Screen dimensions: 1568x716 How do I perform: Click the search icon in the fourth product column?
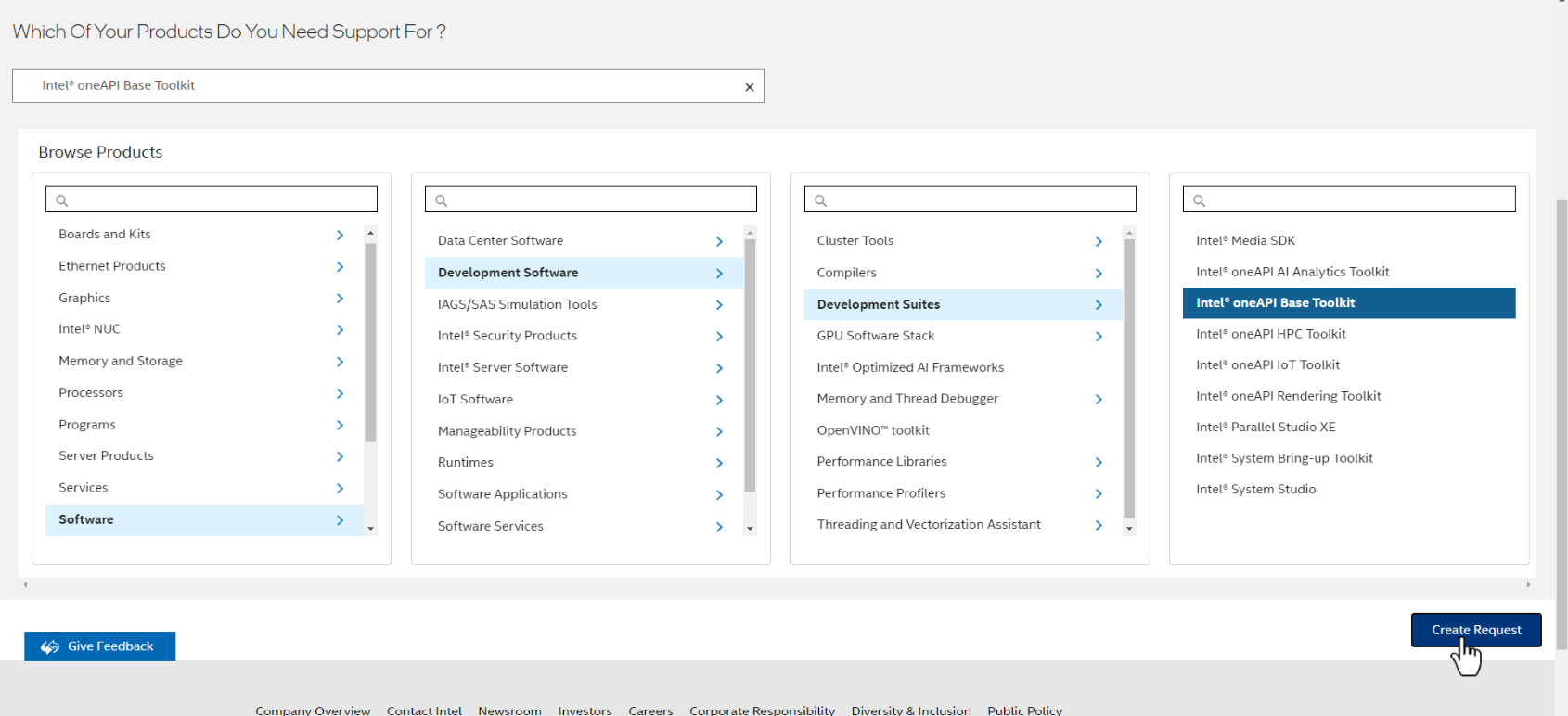(x=1200, y=200)
